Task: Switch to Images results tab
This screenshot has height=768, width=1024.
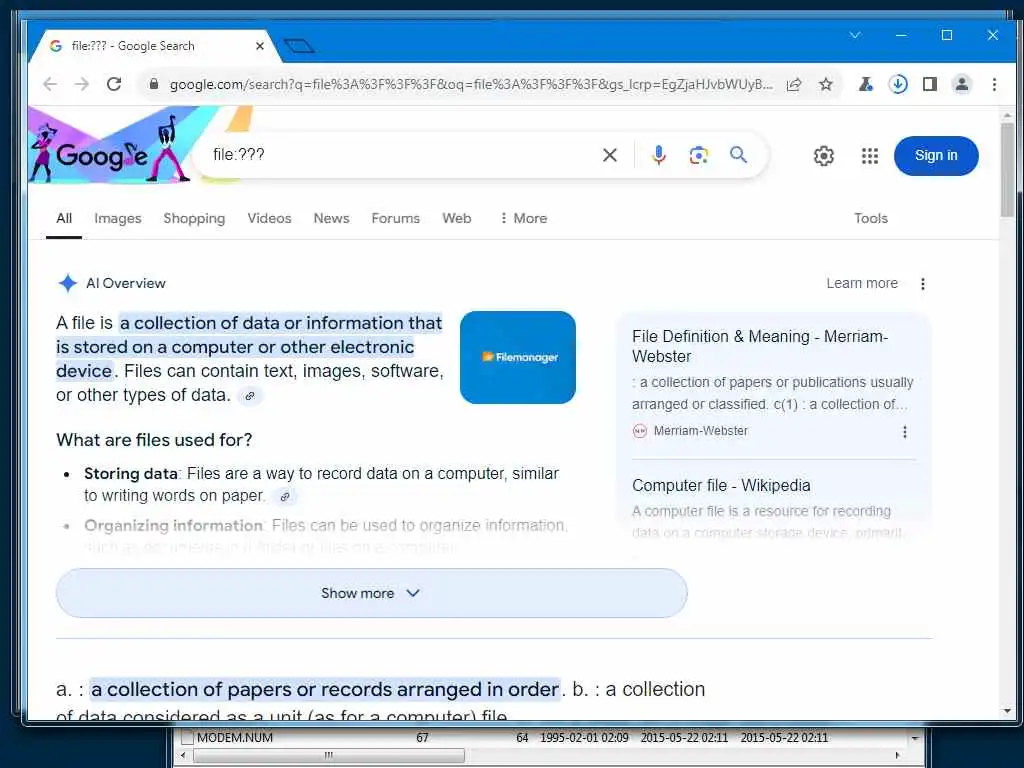Action: (x=118, y=218)
